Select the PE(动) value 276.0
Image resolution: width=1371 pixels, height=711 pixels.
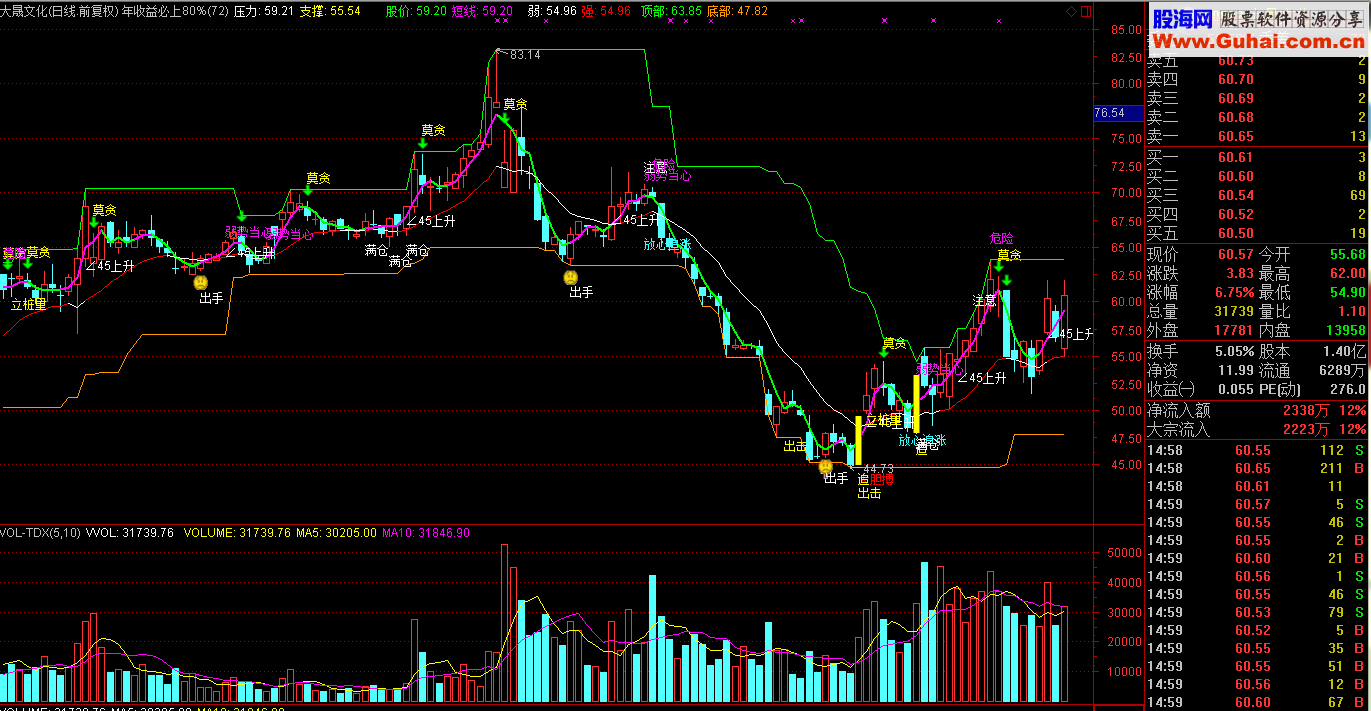pyautogui.click(x=1348, y=389)
